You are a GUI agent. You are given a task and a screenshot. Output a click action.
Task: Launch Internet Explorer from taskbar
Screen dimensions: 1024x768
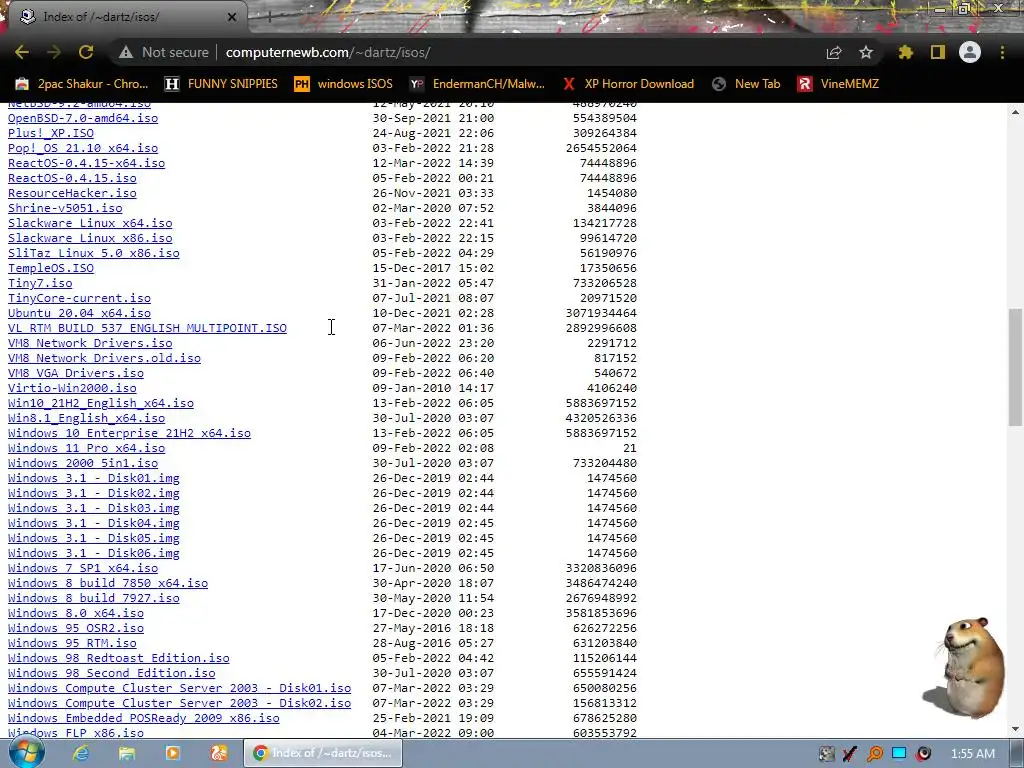81,754
